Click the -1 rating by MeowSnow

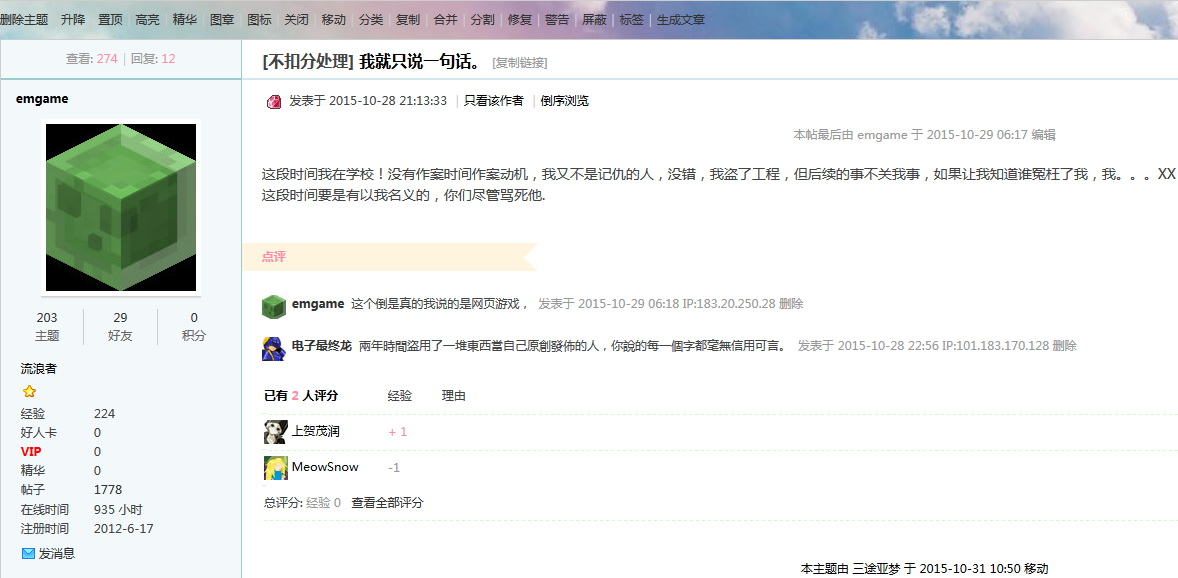(394, 468)
